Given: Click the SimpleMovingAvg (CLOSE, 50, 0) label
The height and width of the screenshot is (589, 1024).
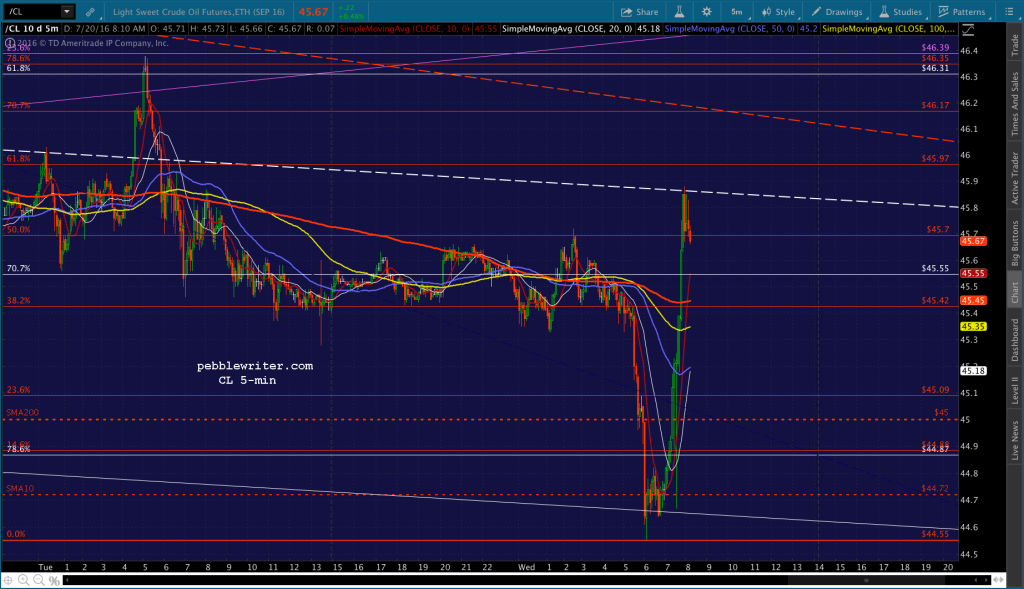Looking at the screenshot, I should point(729,29).
